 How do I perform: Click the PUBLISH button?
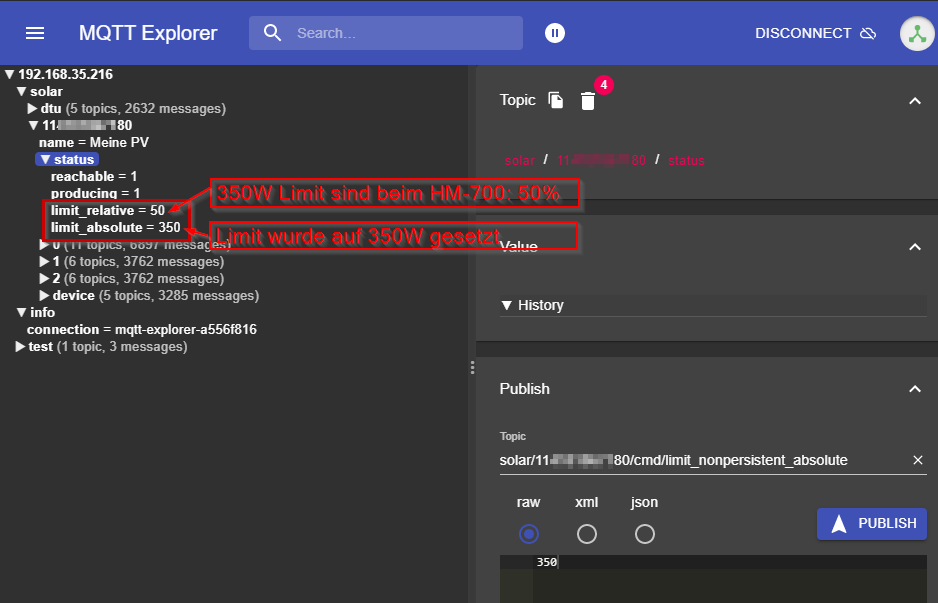coord(872,523)
